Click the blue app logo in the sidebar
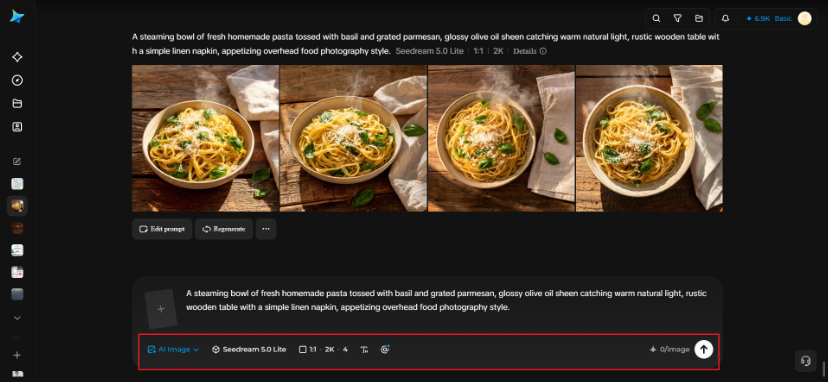This screenshot has width=828, height=382. [x=17, y=16]
